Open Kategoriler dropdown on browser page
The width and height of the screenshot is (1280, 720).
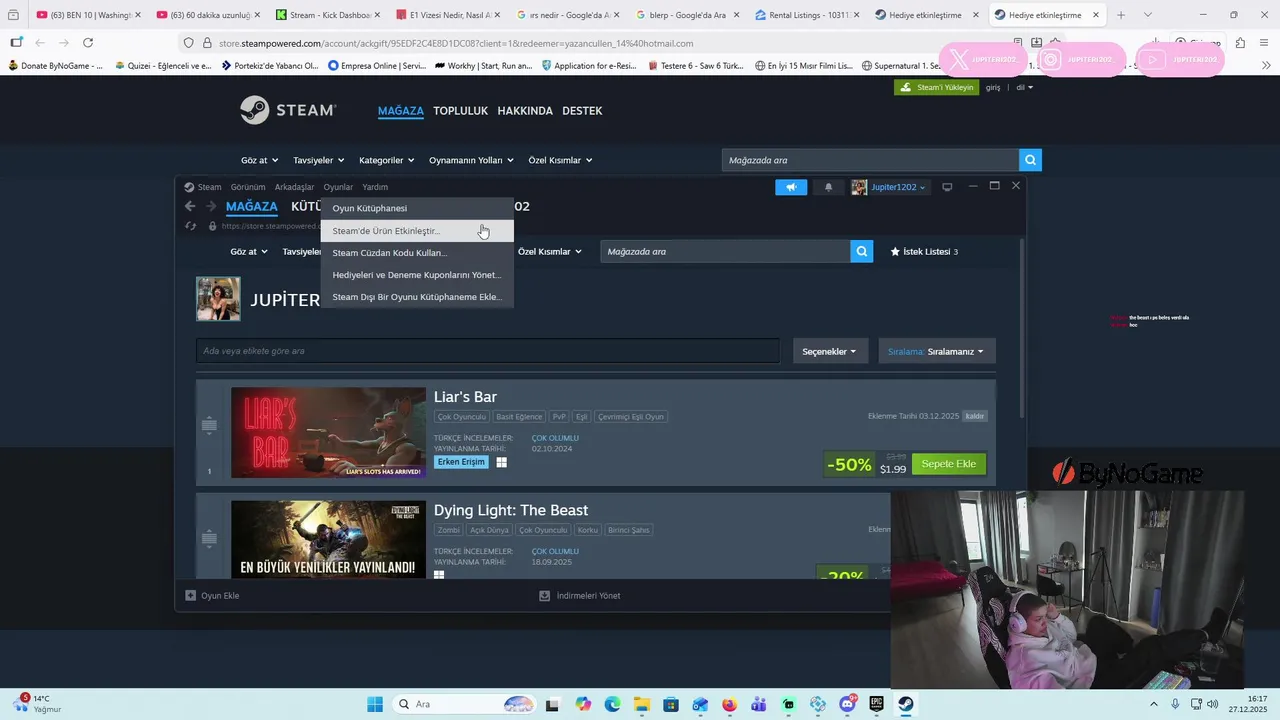(x=386, y=160)
